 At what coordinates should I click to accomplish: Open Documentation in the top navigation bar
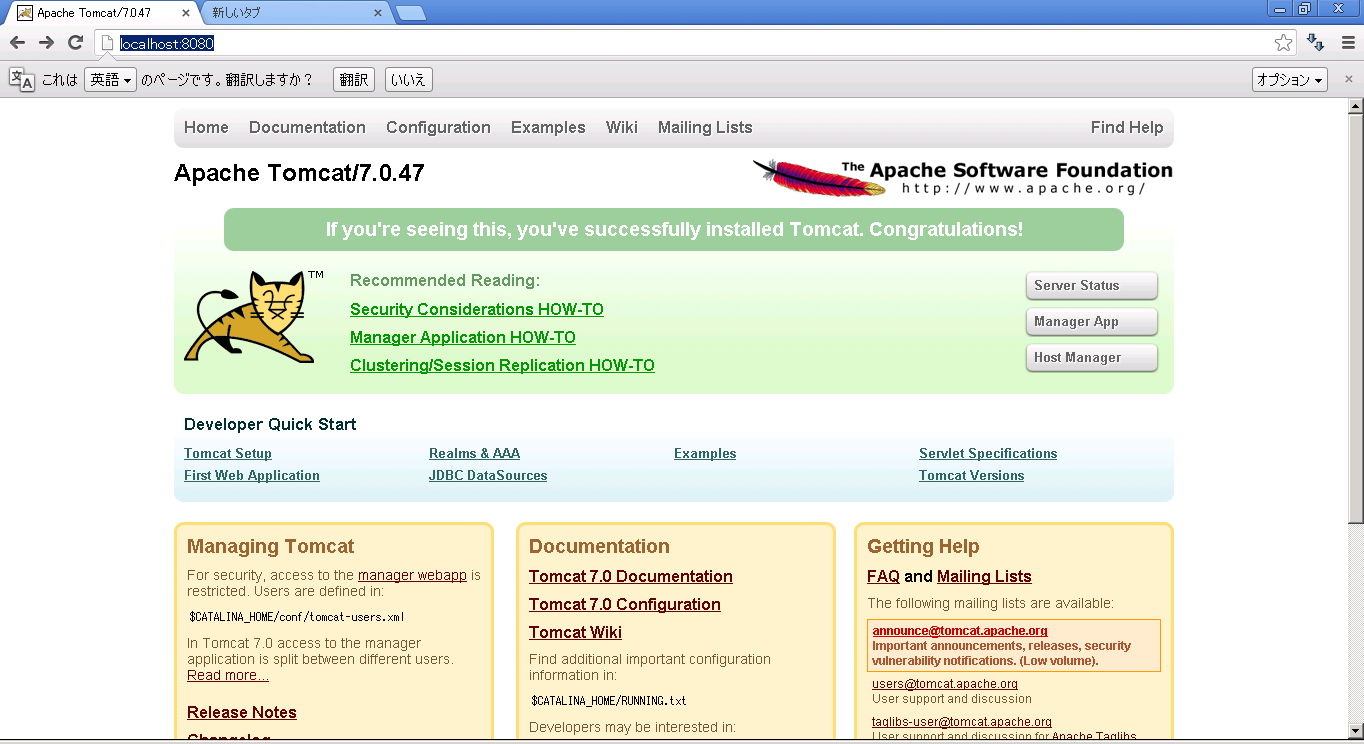(x=307, y=127)
